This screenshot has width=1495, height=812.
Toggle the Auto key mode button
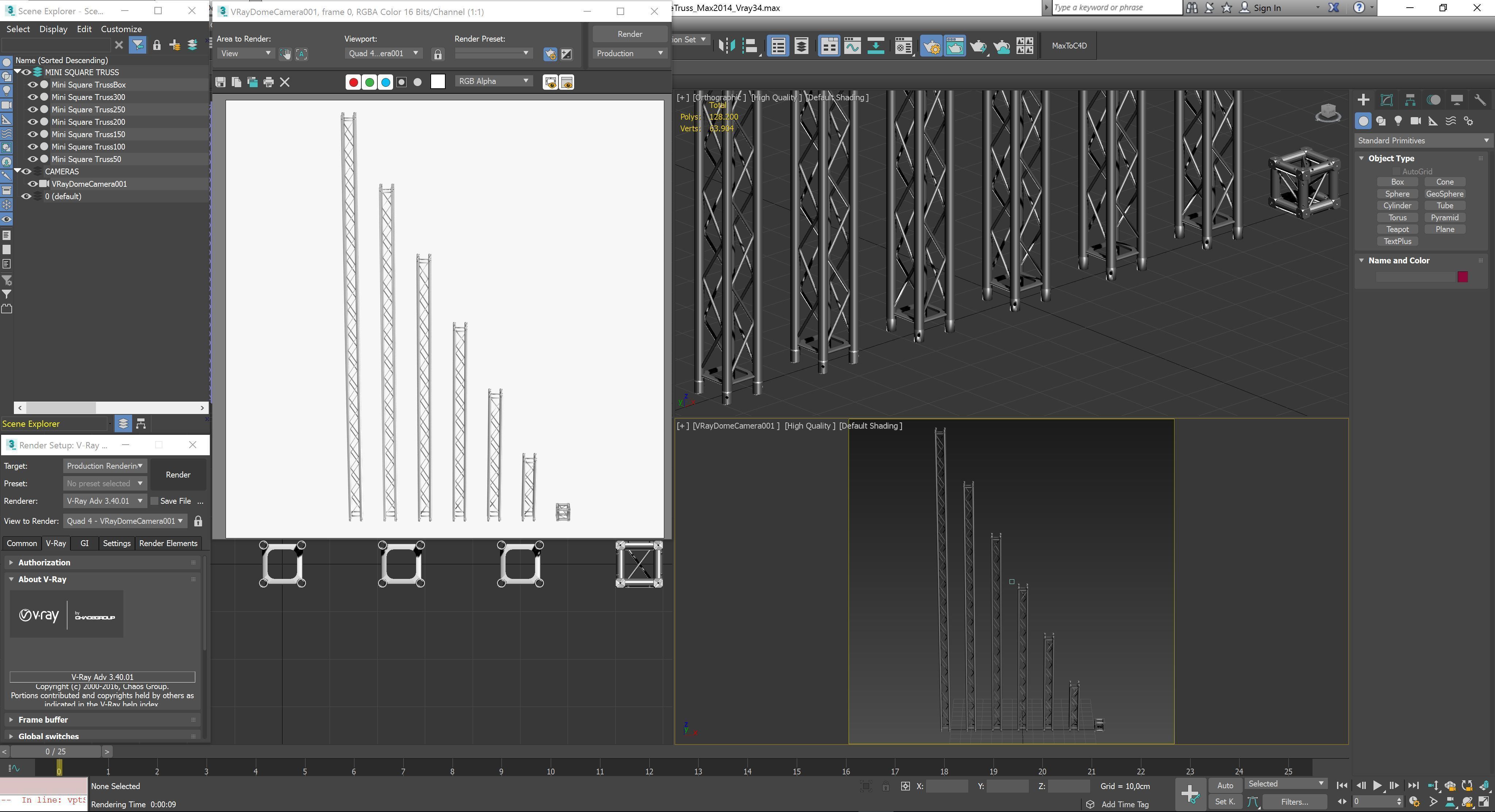pos(1225,785)
